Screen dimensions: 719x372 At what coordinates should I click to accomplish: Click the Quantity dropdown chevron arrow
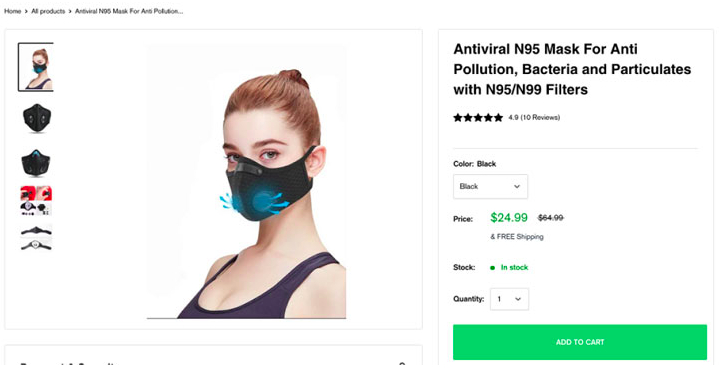click(x=518, y=299)
